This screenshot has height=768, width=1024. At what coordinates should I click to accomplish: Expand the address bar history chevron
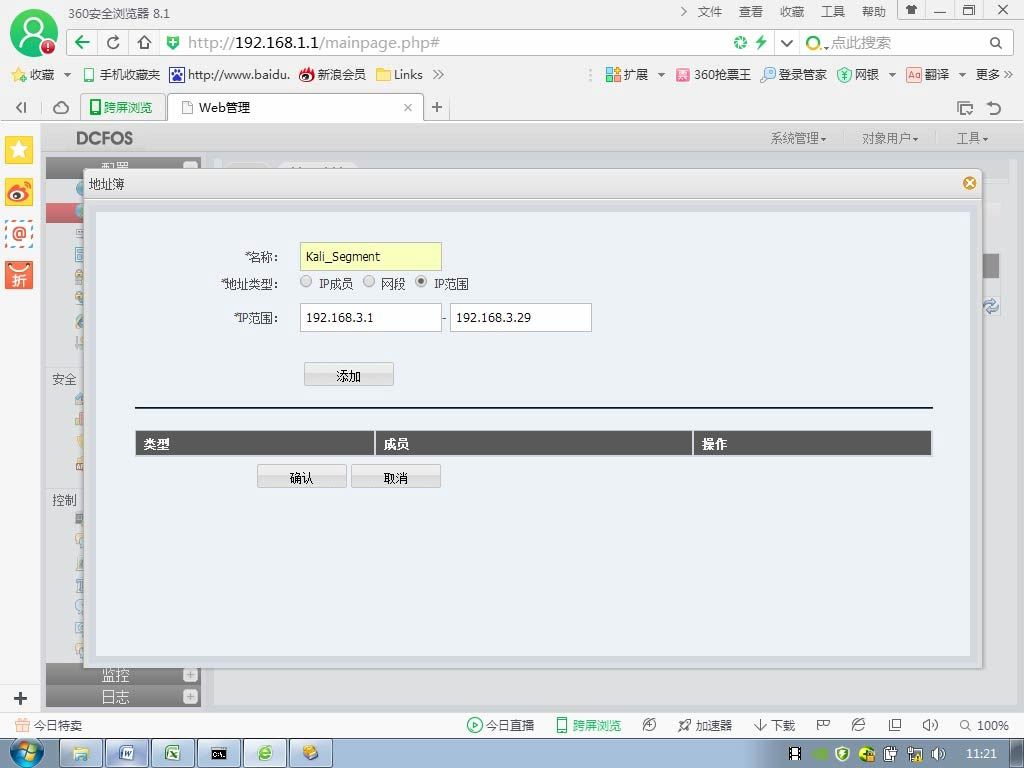pos(787,43)
